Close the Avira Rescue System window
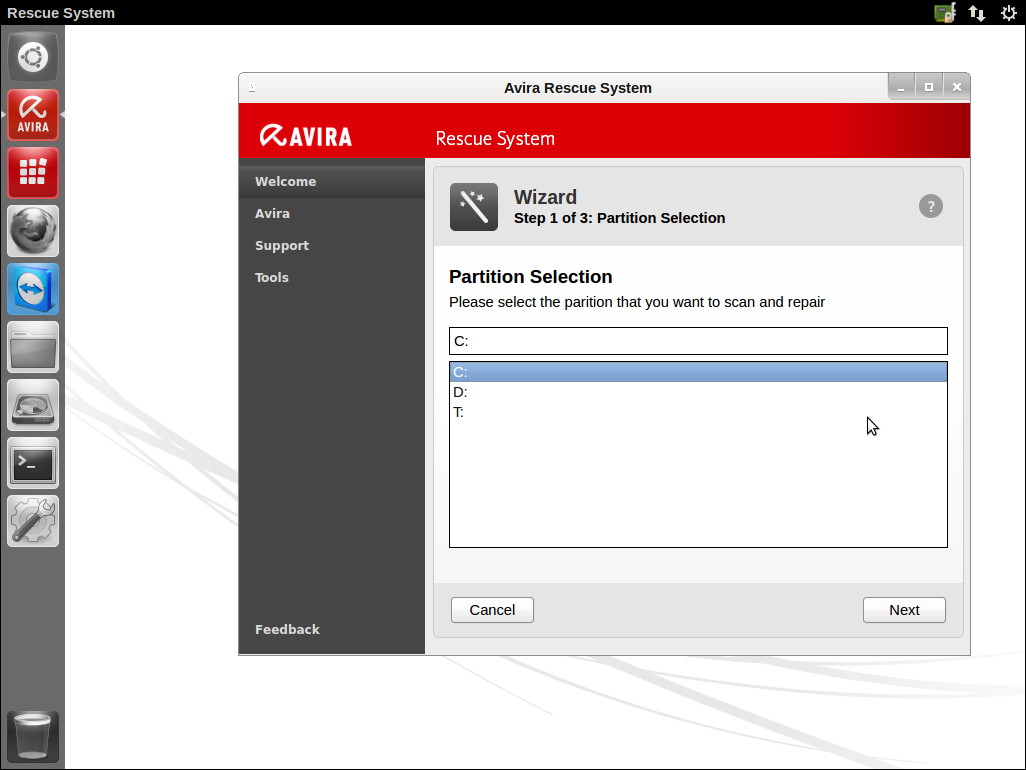Image resolution: width=1026 pixels, height=770 pixels. (957, 87)
